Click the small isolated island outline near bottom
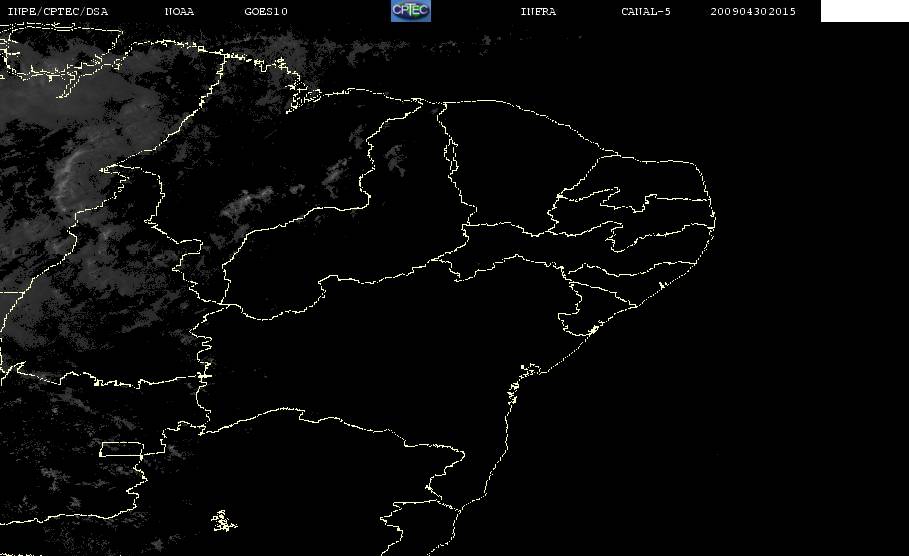The image size is (909, 556). [x=223, y=521]
